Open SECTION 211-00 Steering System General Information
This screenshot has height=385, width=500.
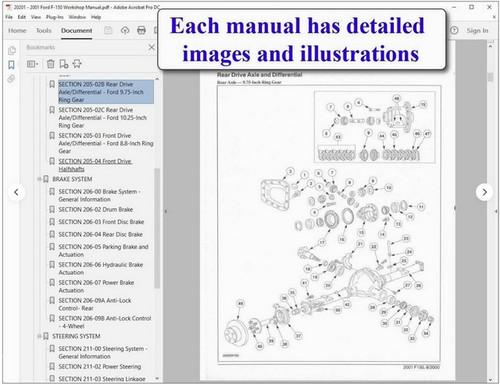[103, 352]
